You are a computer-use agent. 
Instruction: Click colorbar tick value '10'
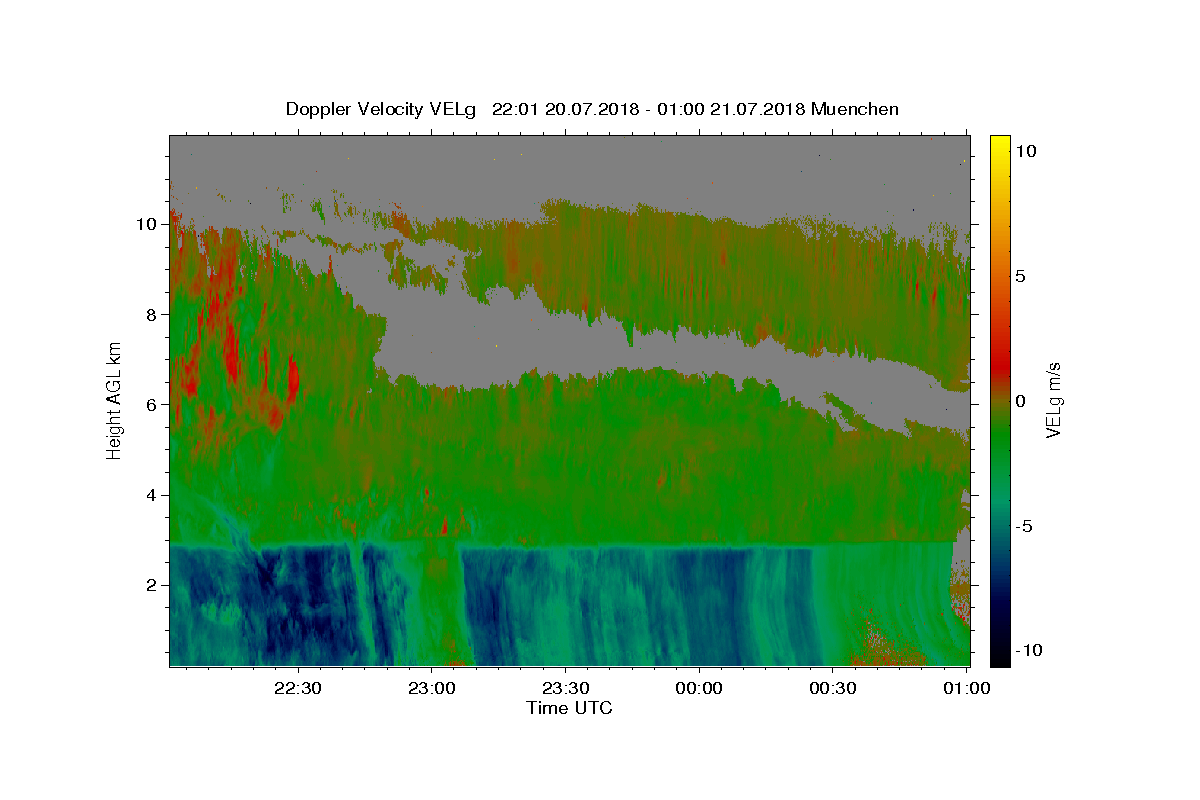pos(1026,151)
